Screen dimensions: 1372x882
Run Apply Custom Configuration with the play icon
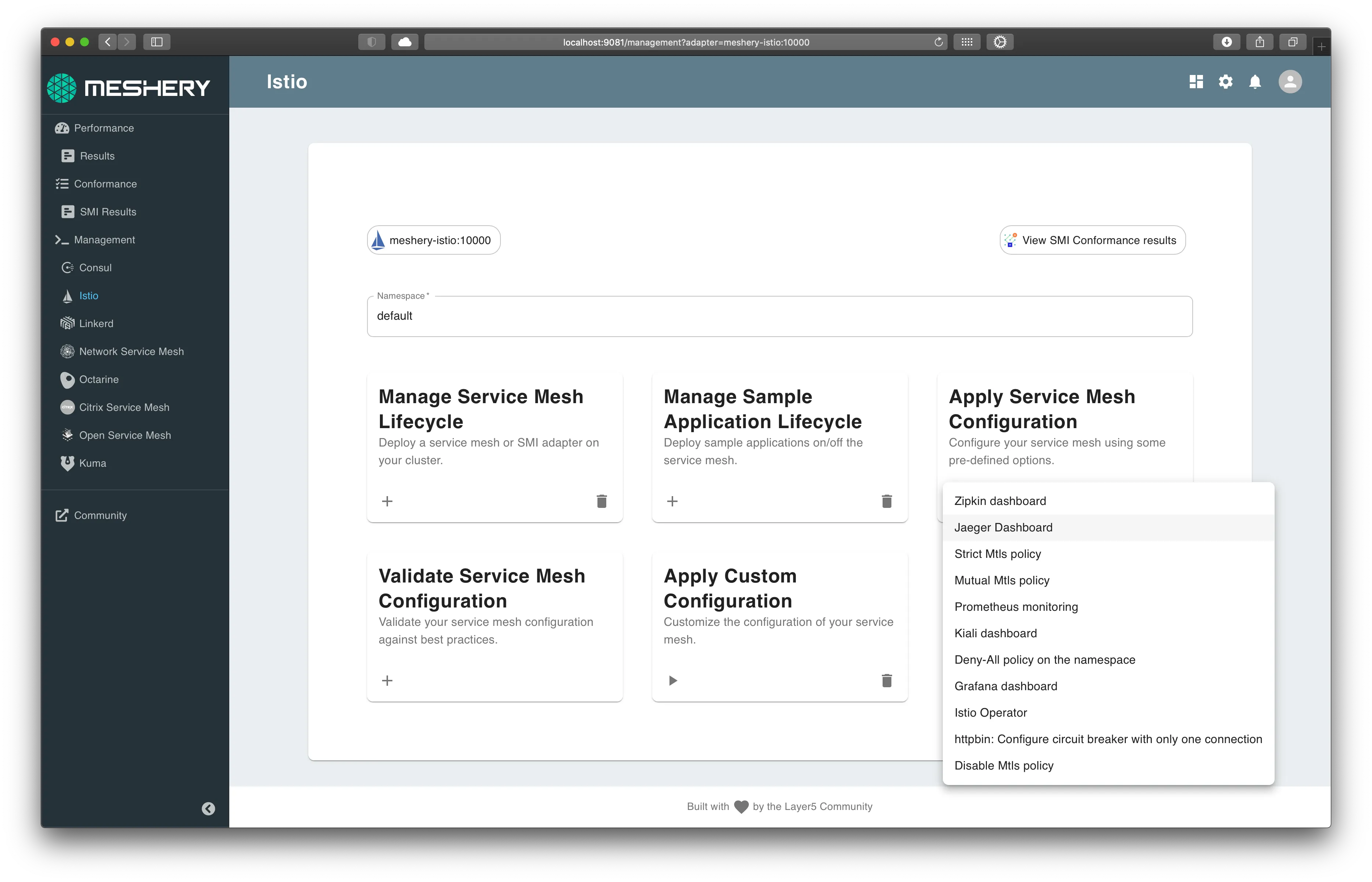[672, 680]
